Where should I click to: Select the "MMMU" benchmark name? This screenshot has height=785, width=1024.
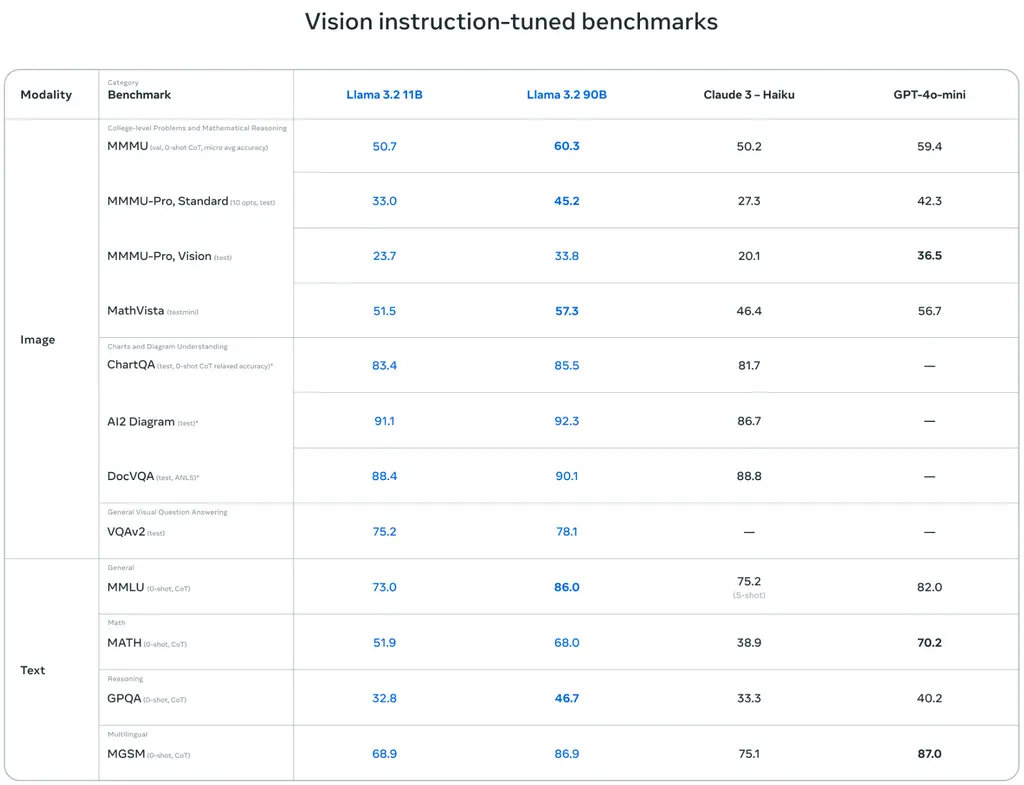[127, 146]
